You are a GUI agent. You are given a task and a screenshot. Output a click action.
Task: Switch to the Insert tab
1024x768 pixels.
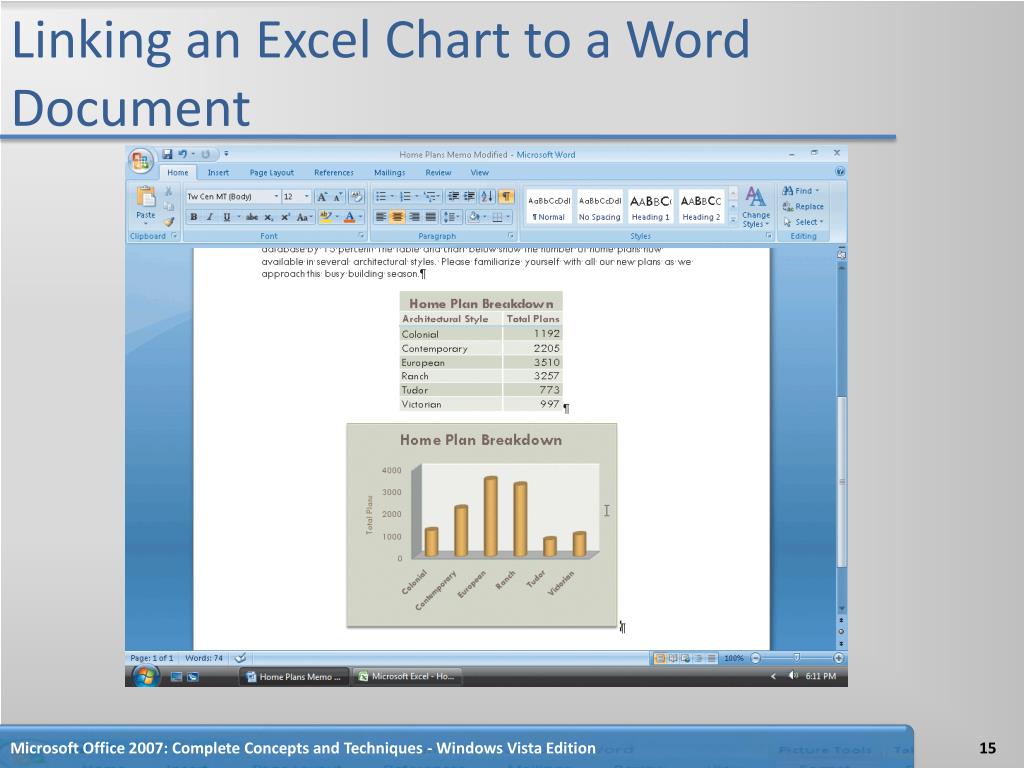pyautogui.click(x=218, y=172)
